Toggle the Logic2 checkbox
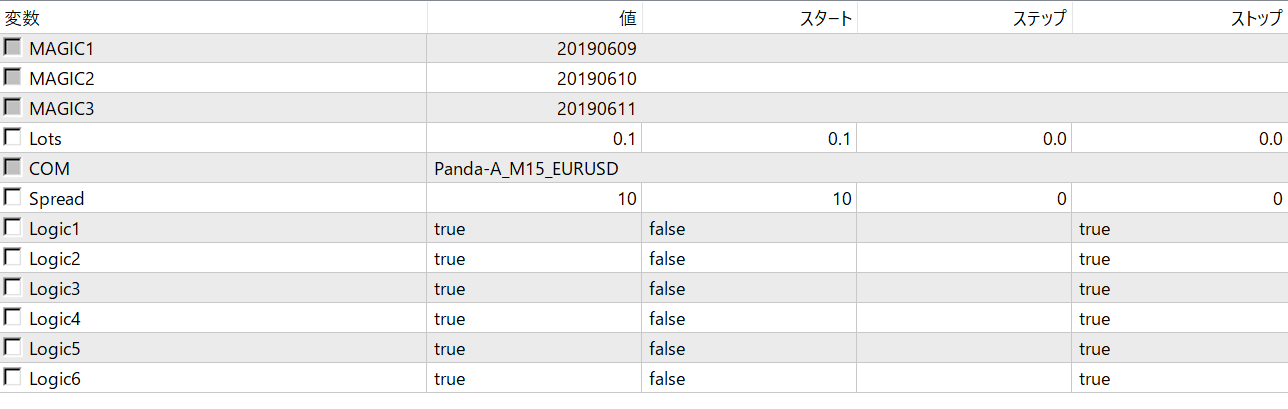This screenshot has height=409, width=1288. pos(13,258)
